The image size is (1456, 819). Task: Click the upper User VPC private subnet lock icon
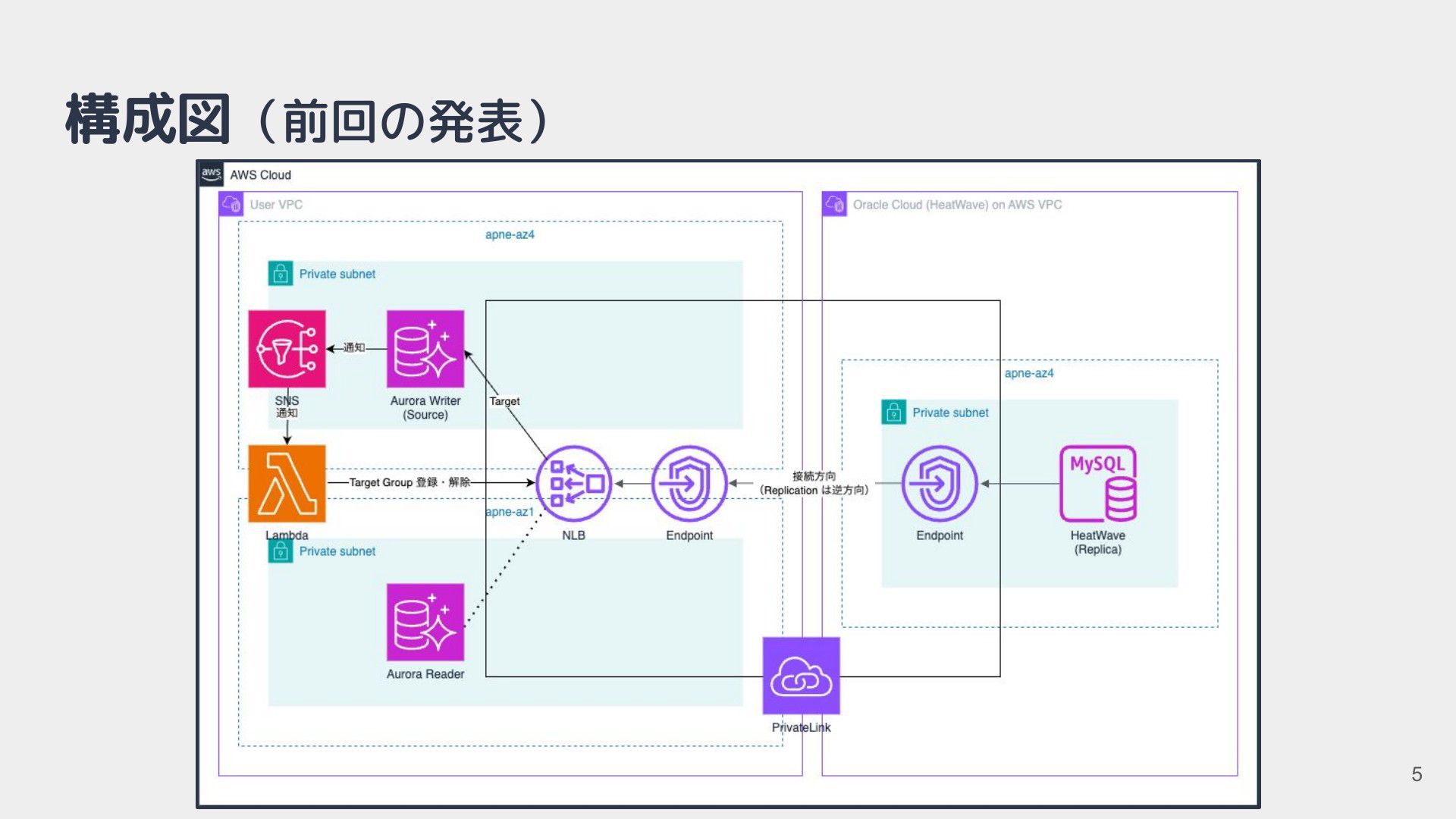coord(281,274)
